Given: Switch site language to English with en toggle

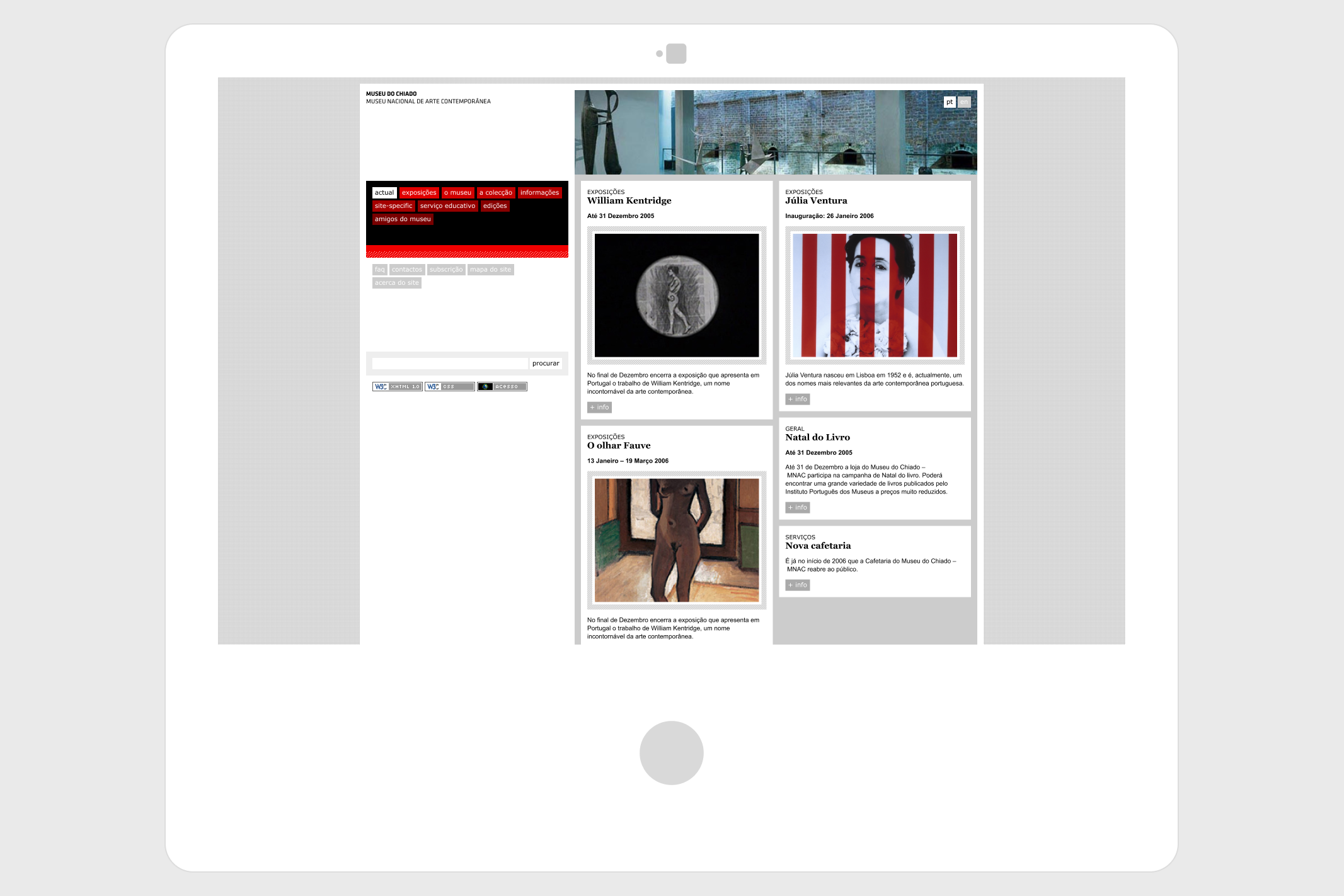Looking at the screenshot, I should click(x=964, y=101).
